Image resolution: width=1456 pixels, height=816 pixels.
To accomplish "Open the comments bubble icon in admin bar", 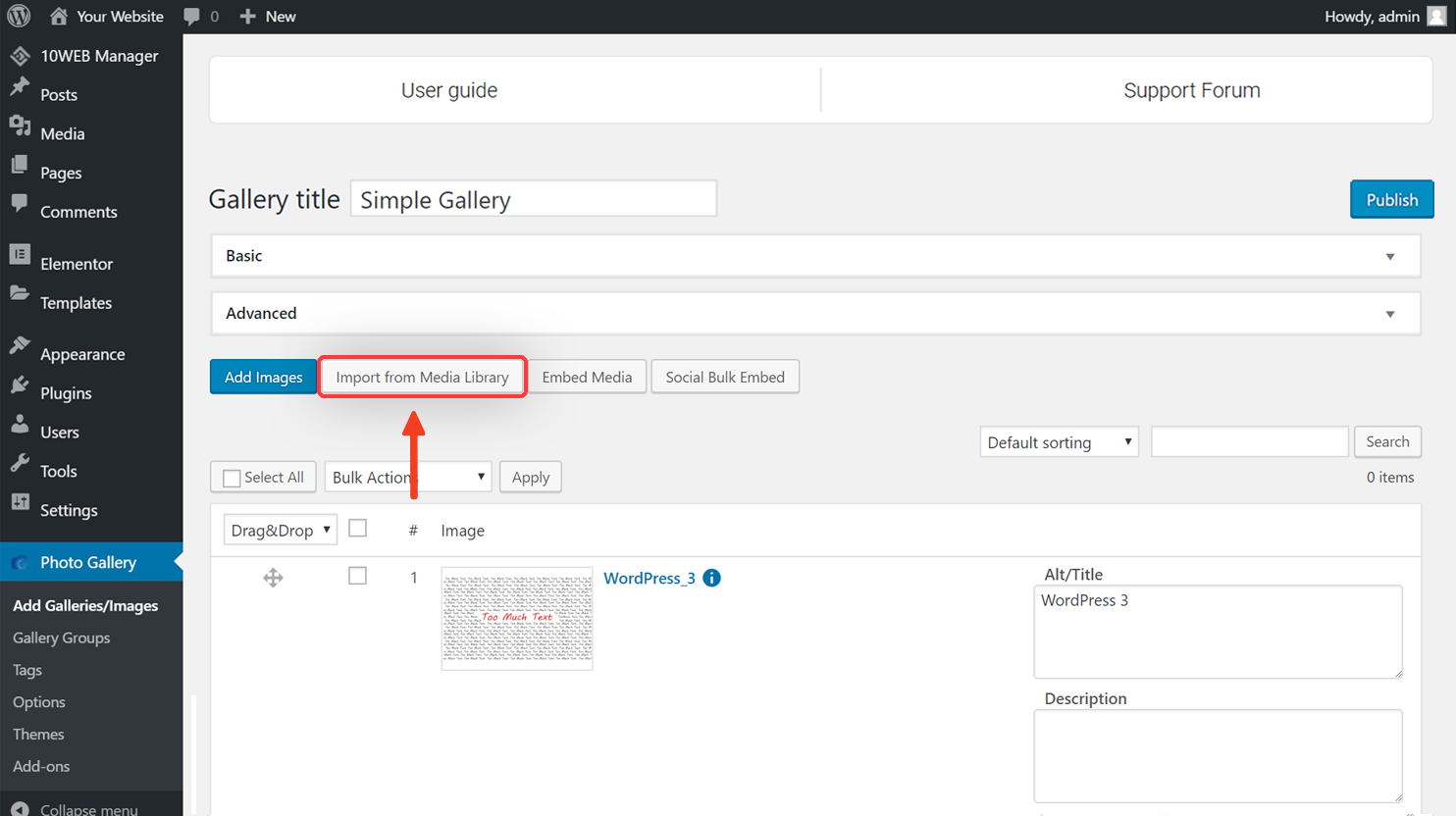I will pos(191,17).
